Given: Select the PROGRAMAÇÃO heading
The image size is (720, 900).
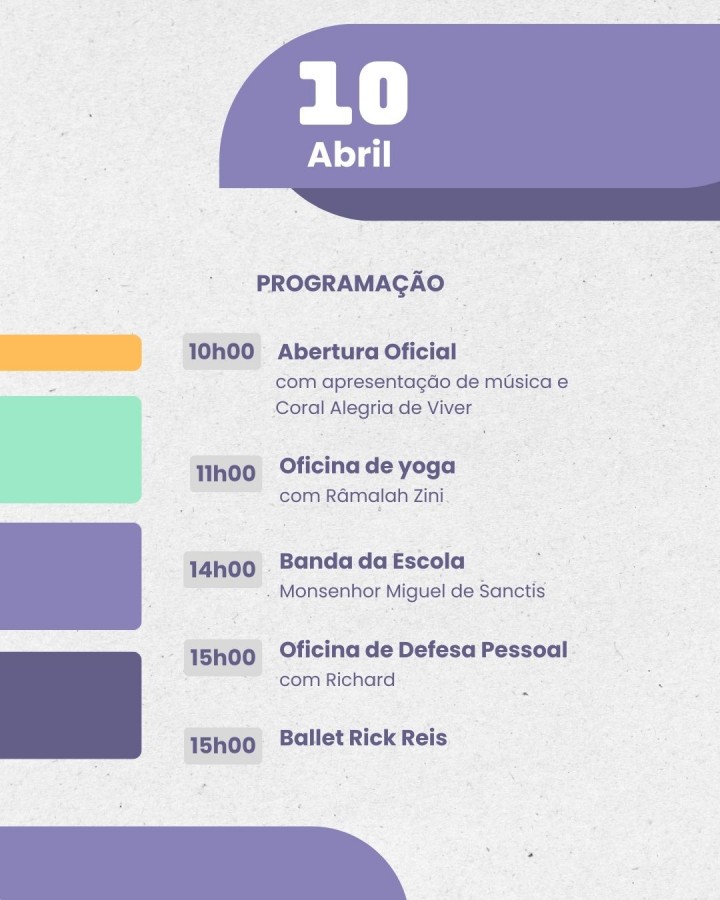Looking at the screenshot, I should (x=350, y=283).
